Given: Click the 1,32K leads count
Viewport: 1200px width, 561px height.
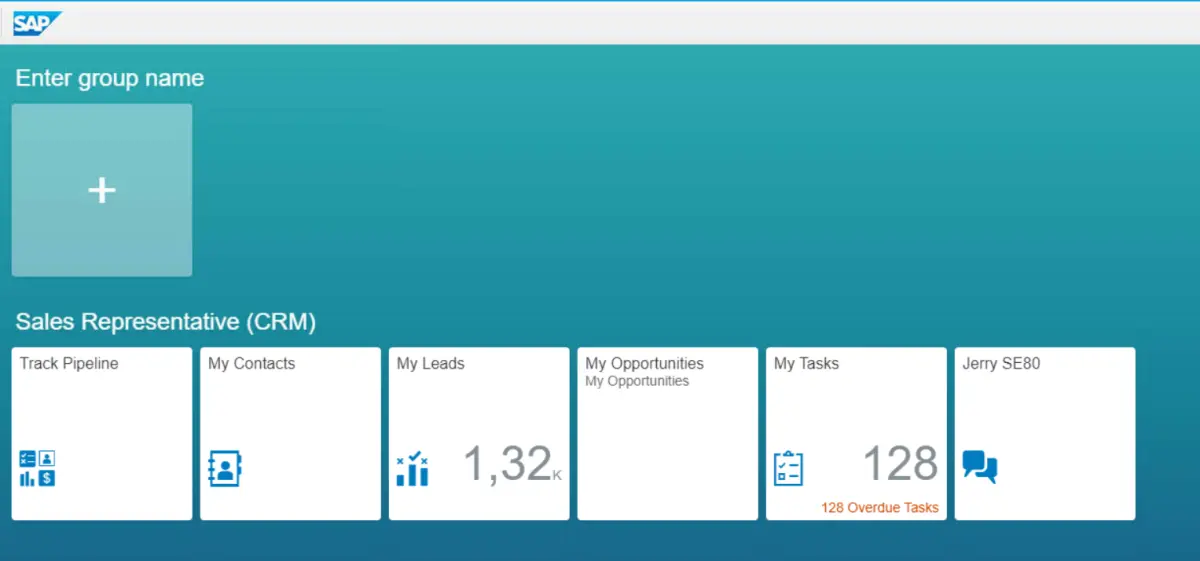Looking at the screenshot, I should [x=512, y=464].
